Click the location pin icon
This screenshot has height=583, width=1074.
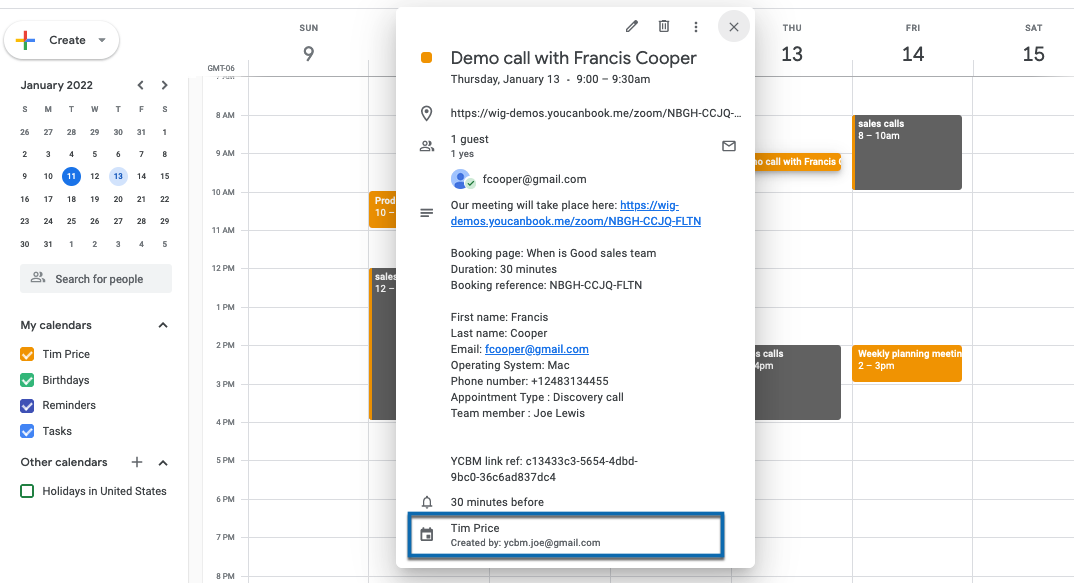(427, 114)
